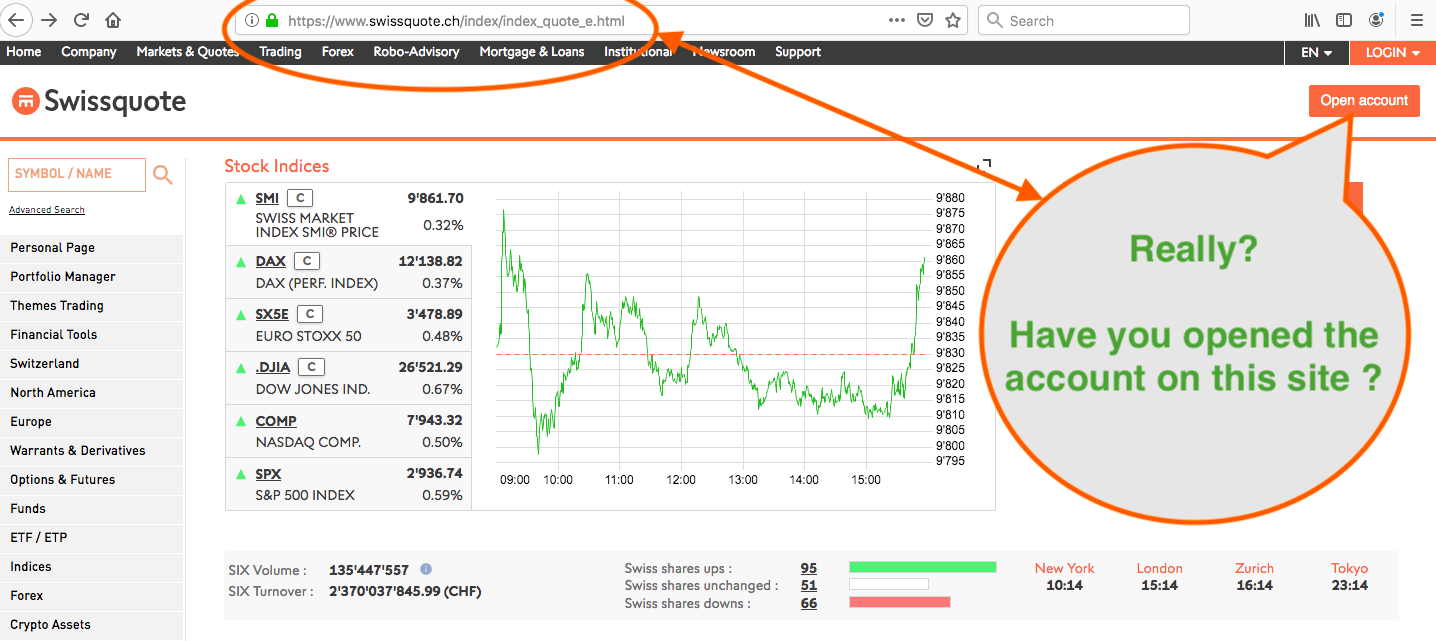Open the .DJIA index link
Image resolution: width=1436 pixels, height=641 pixels.
point(274,367)
